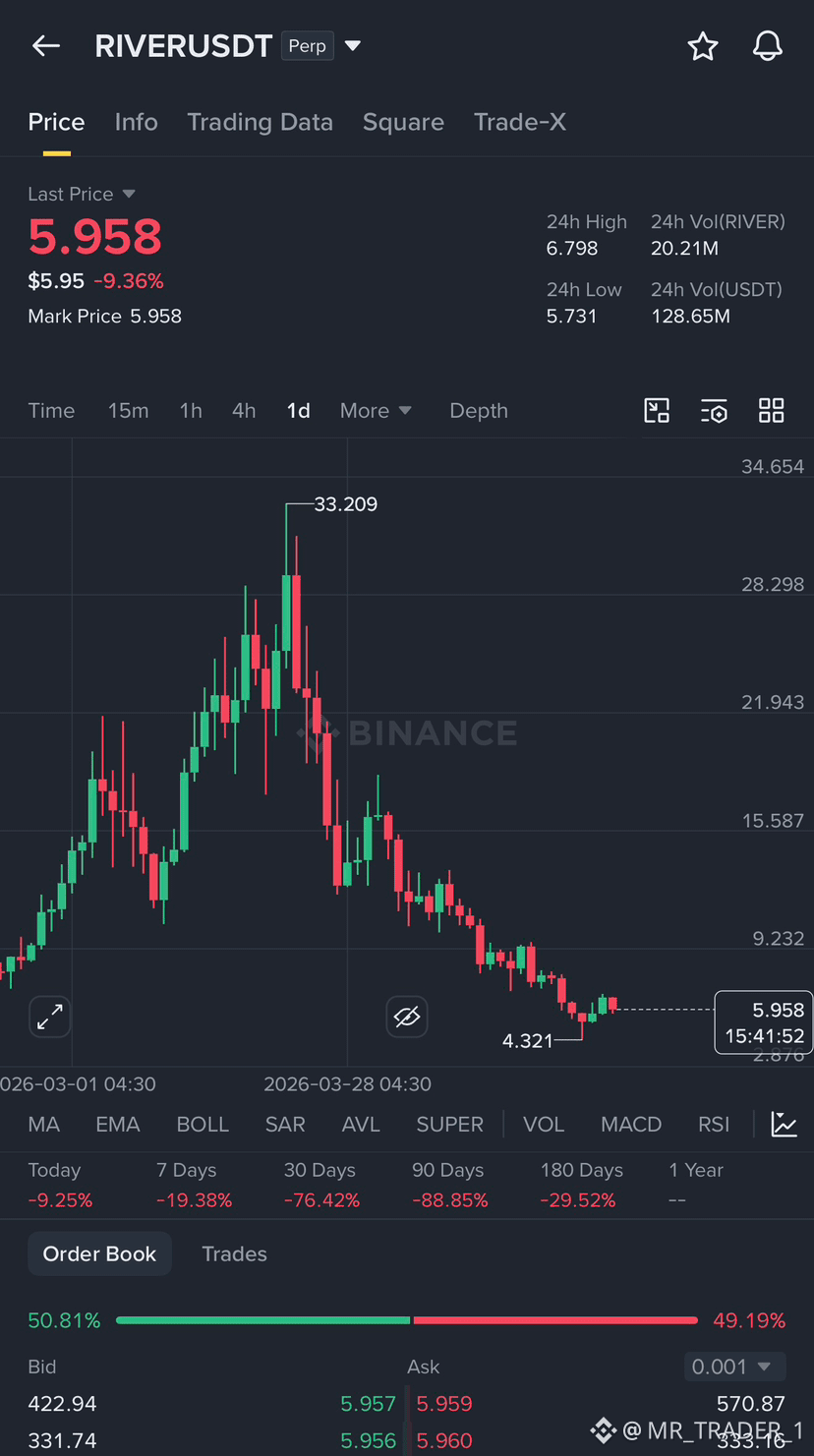This screenshot has width=814, height=1456.
Task: Open the Order Book tab
Action: (x=99, y=1253)
